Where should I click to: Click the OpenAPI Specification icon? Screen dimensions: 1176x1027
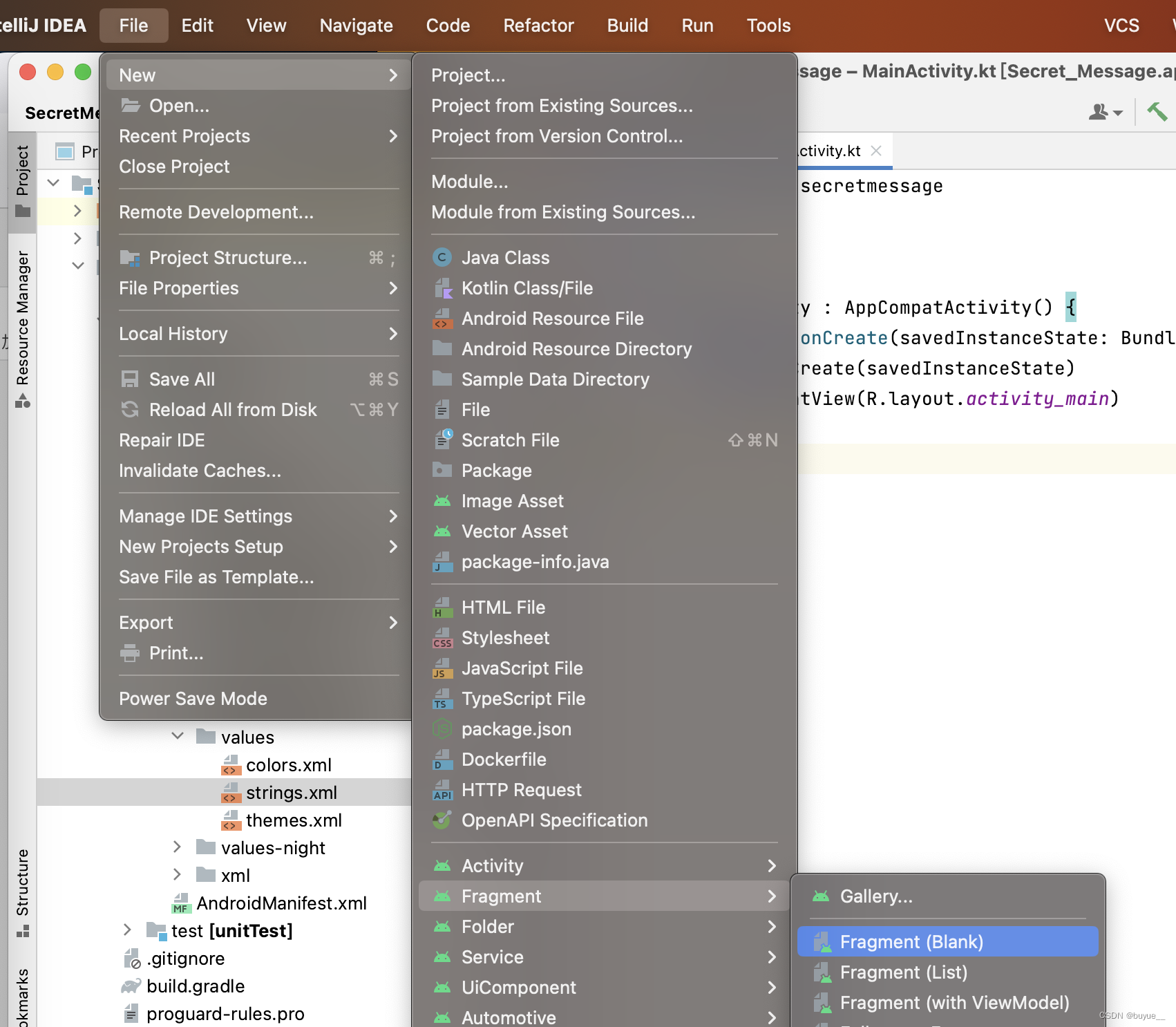point(442,820)
